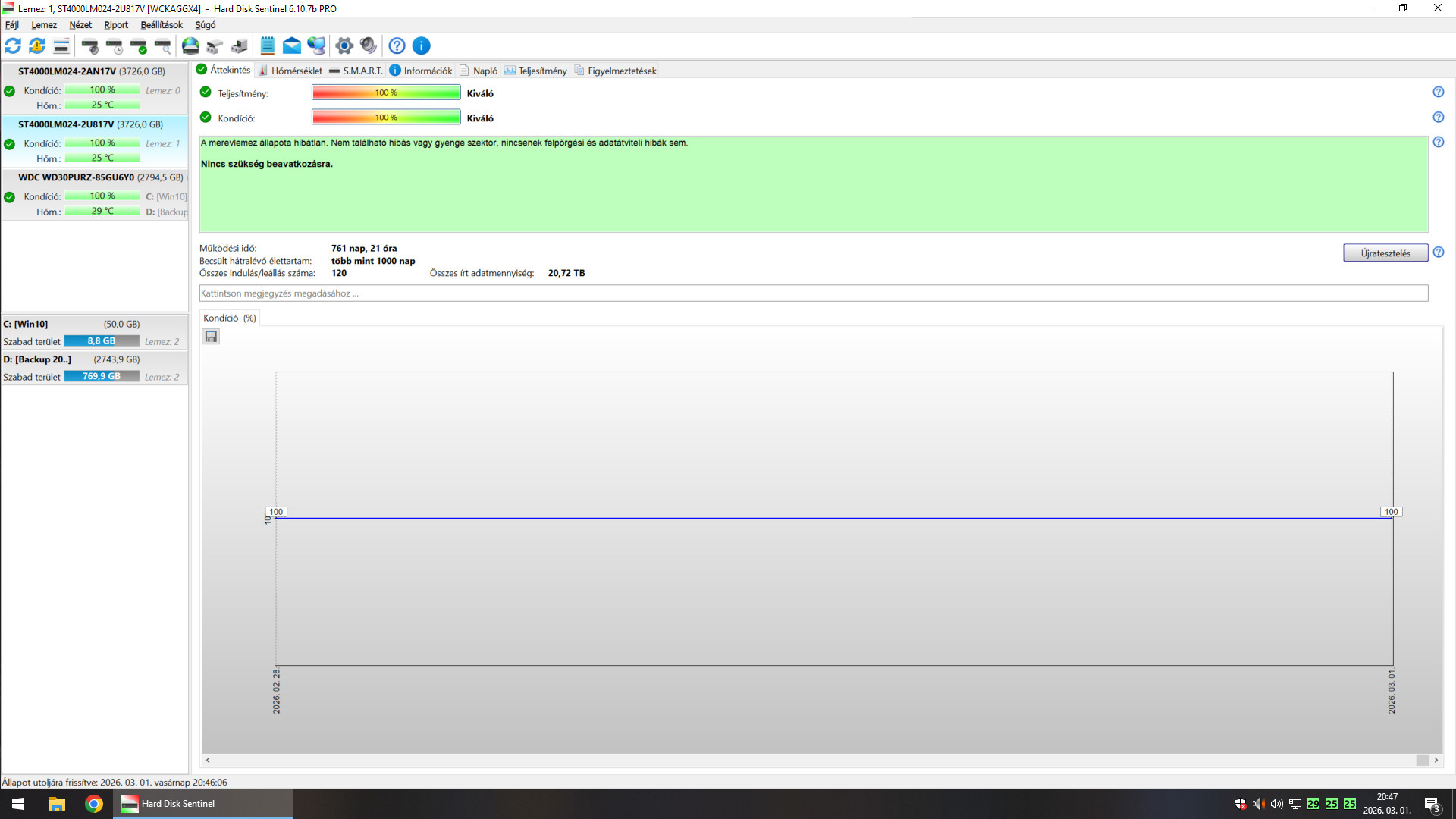Click the note field 'Kattintson megjegyzés megadásához'
1456x819 pixels.
(813, 293)
